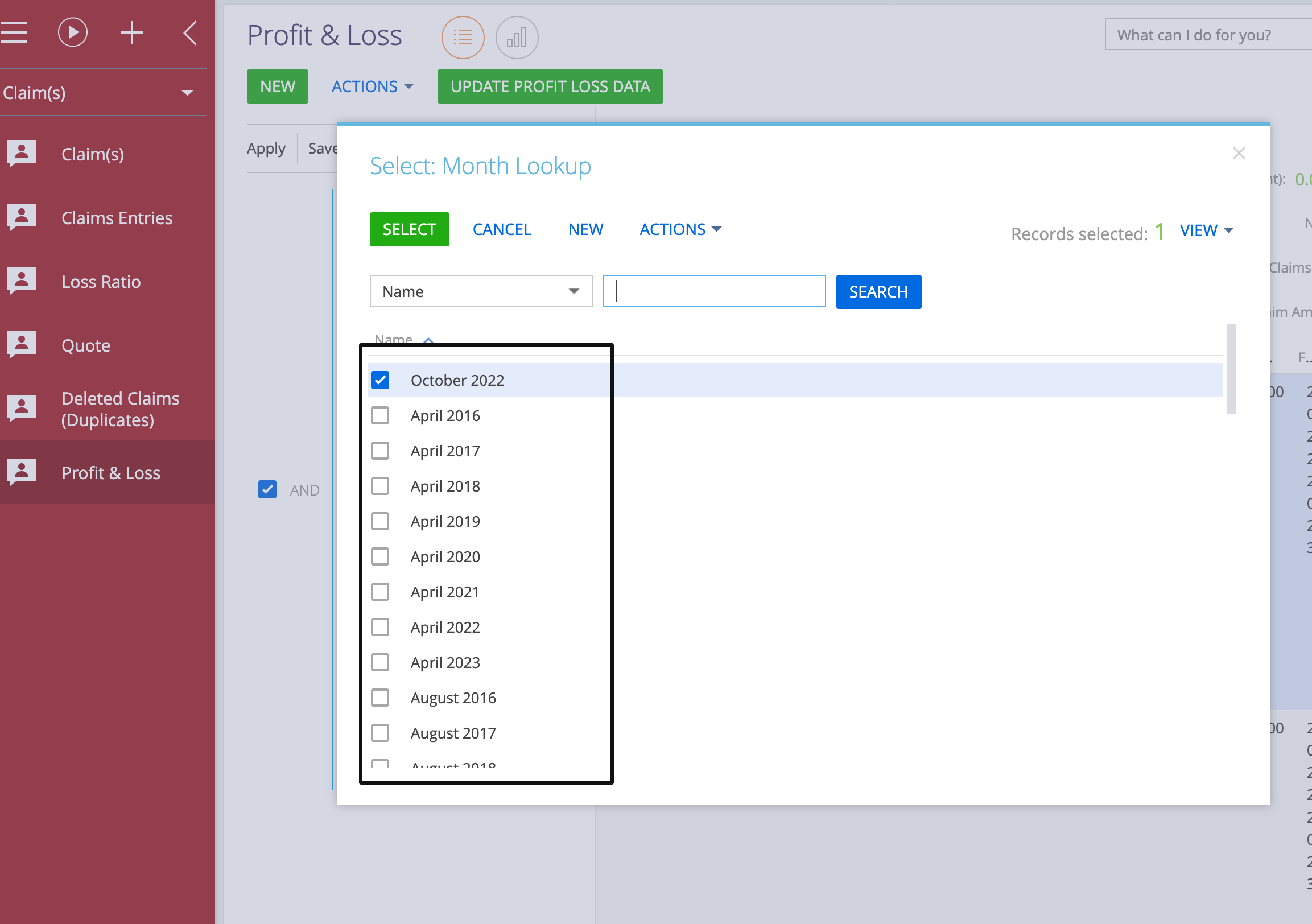Select the August 2017 row text
This screenshot has height=924, width=1312.
[x=453, y=734]
